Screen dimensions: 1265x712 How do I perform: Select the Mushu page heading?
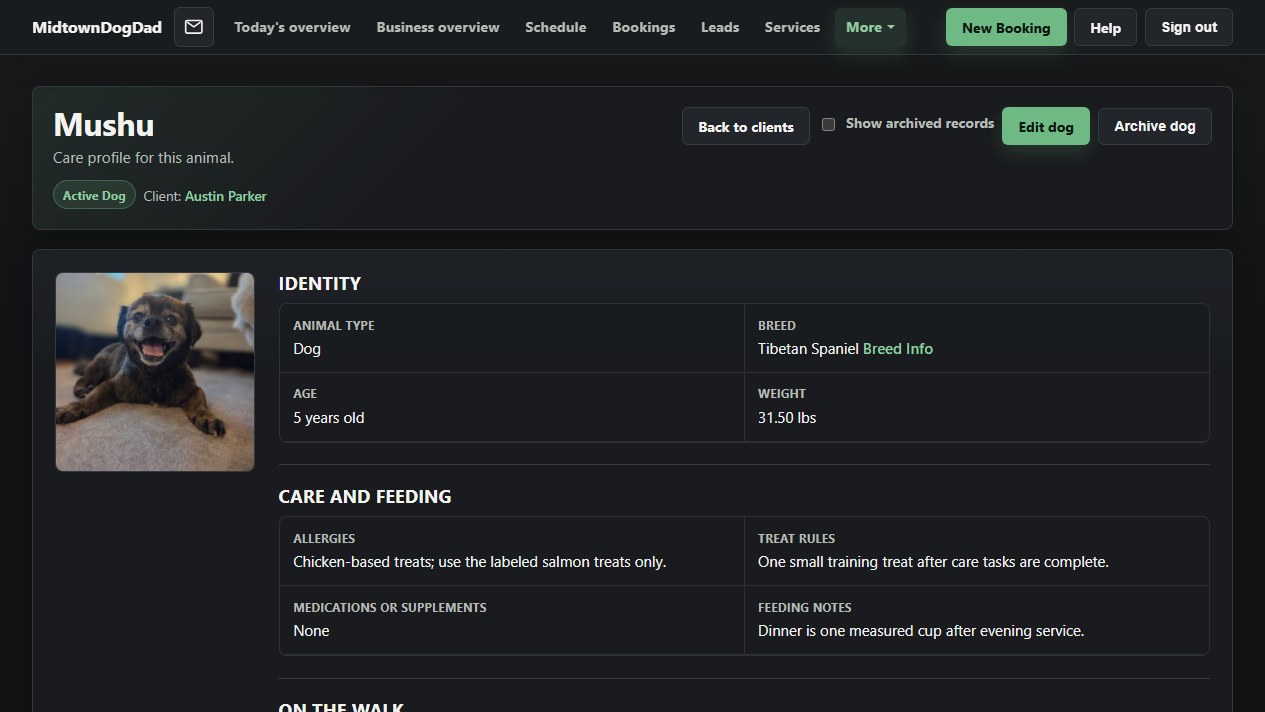(x=104, y=125)
